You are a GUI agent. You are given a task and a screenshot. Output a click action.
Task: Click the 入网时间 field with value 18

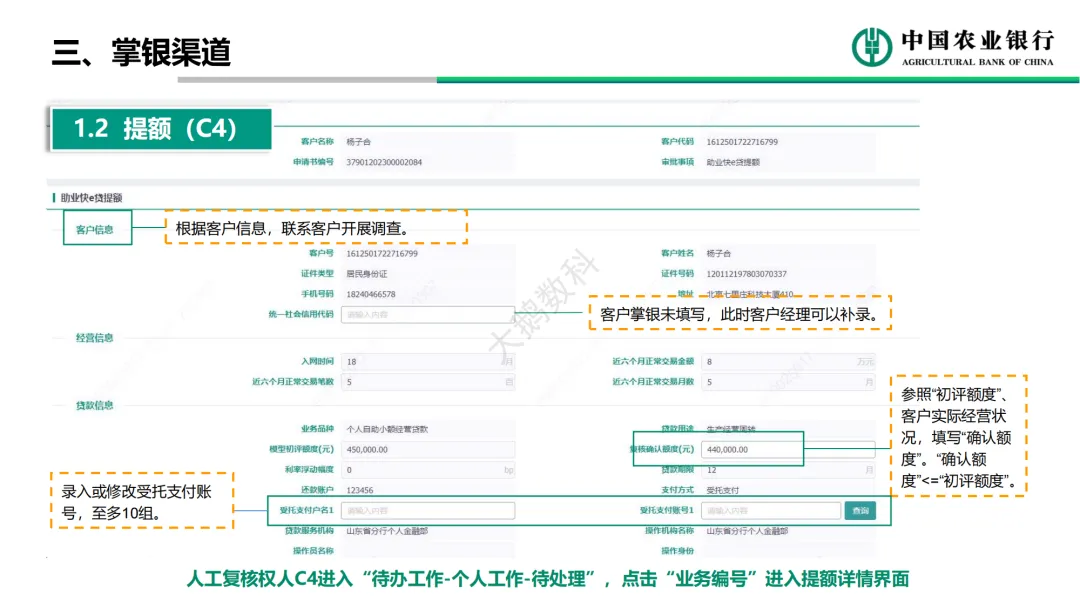tap(427, 361)
